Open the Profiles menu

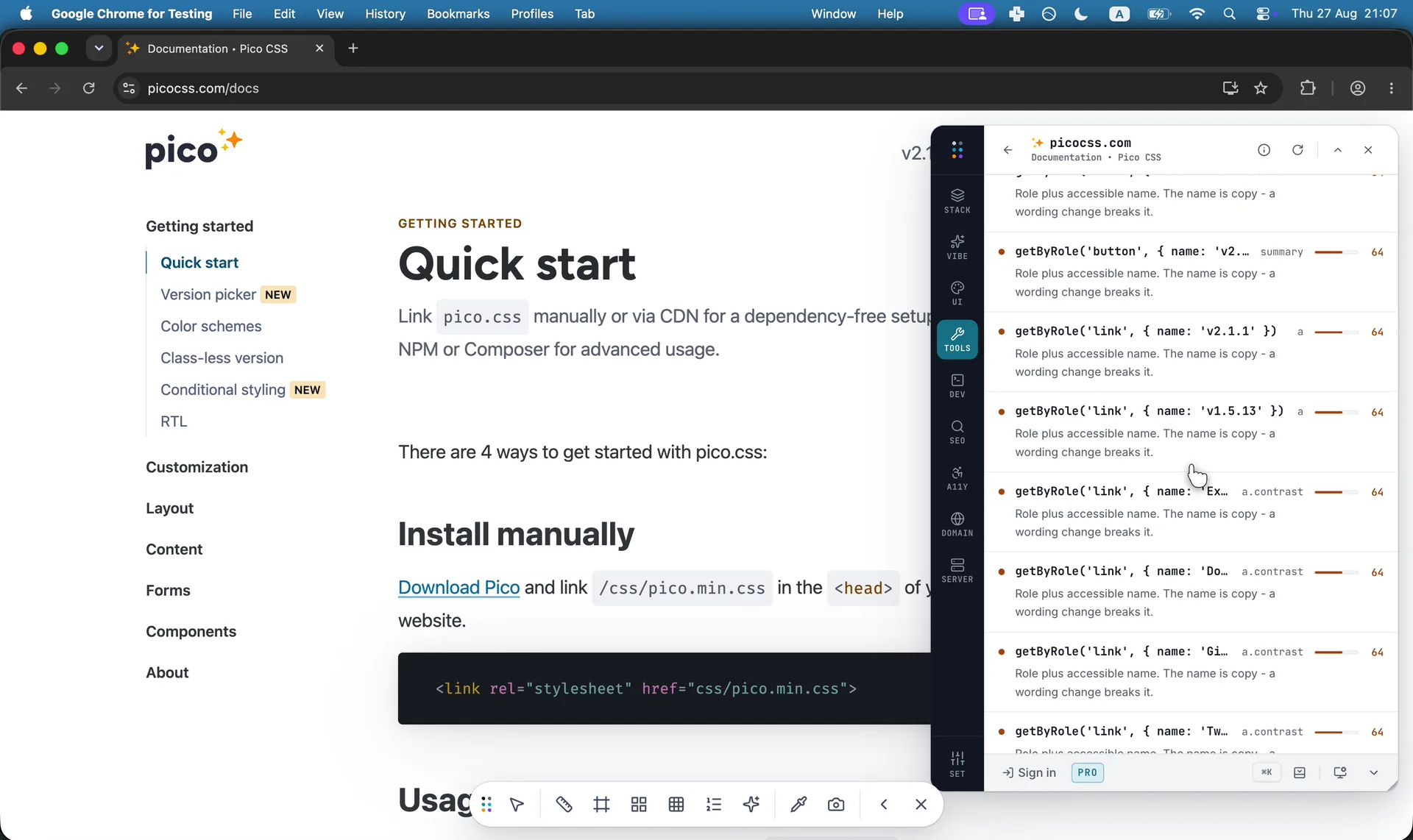[532, 13]
